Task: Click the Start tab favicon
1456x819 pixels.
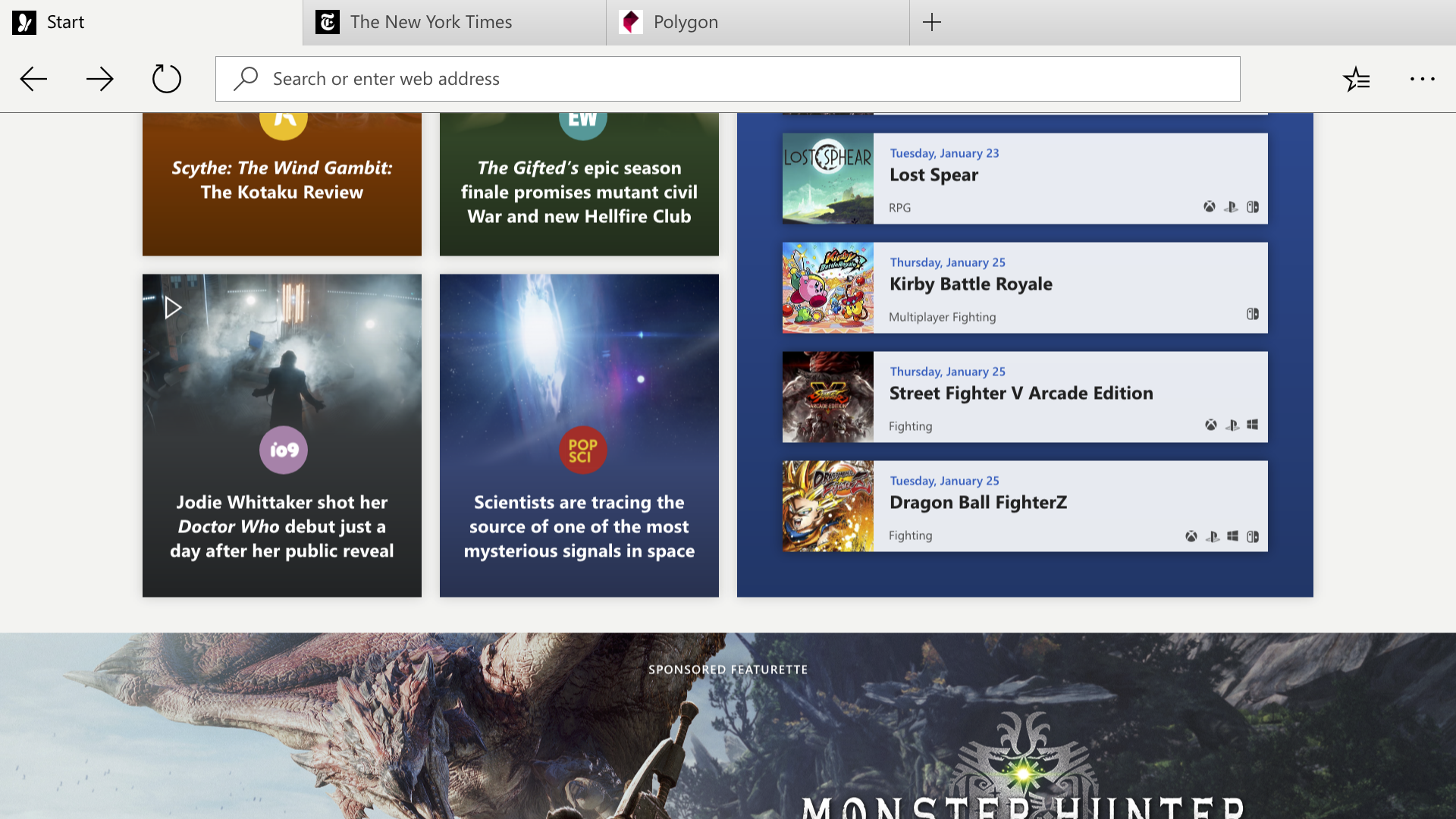Action: click(24, 22)
